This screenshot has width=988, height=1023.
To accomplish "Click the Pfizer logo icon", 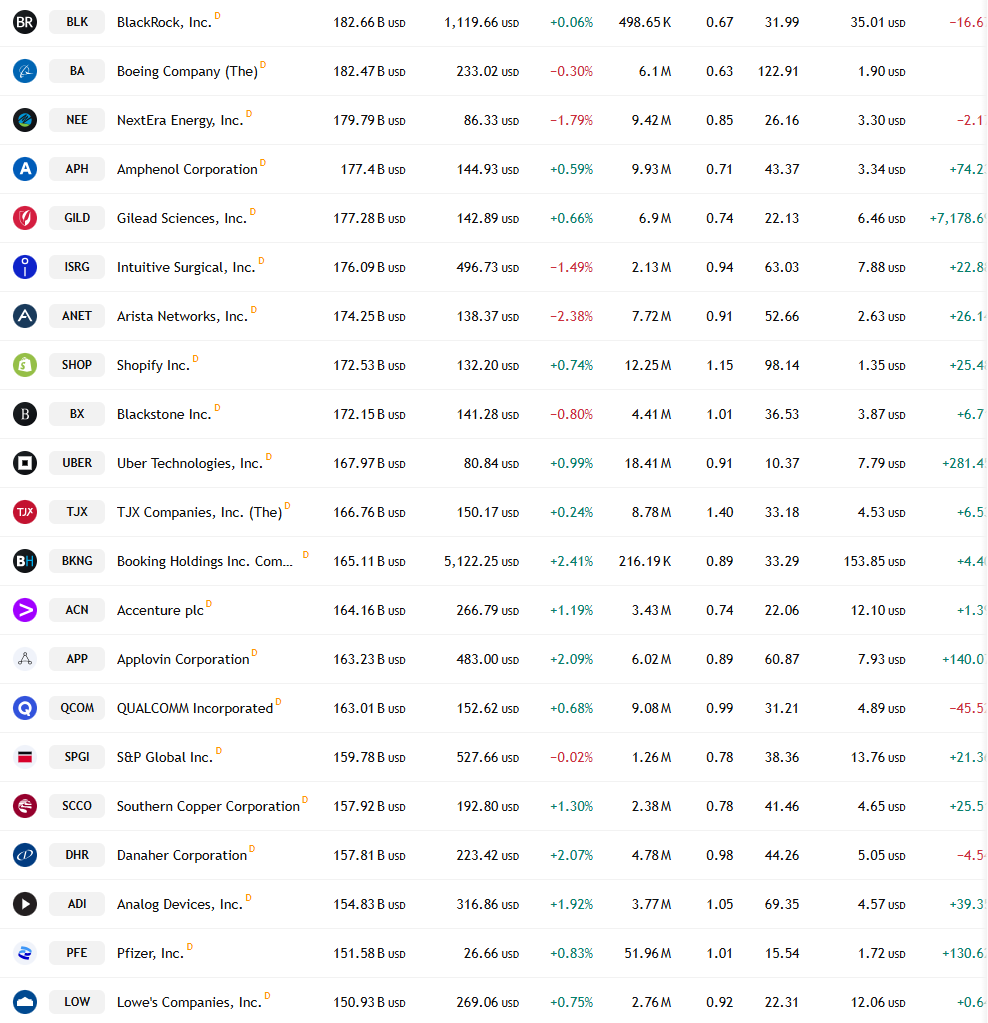I will point(25,953).
